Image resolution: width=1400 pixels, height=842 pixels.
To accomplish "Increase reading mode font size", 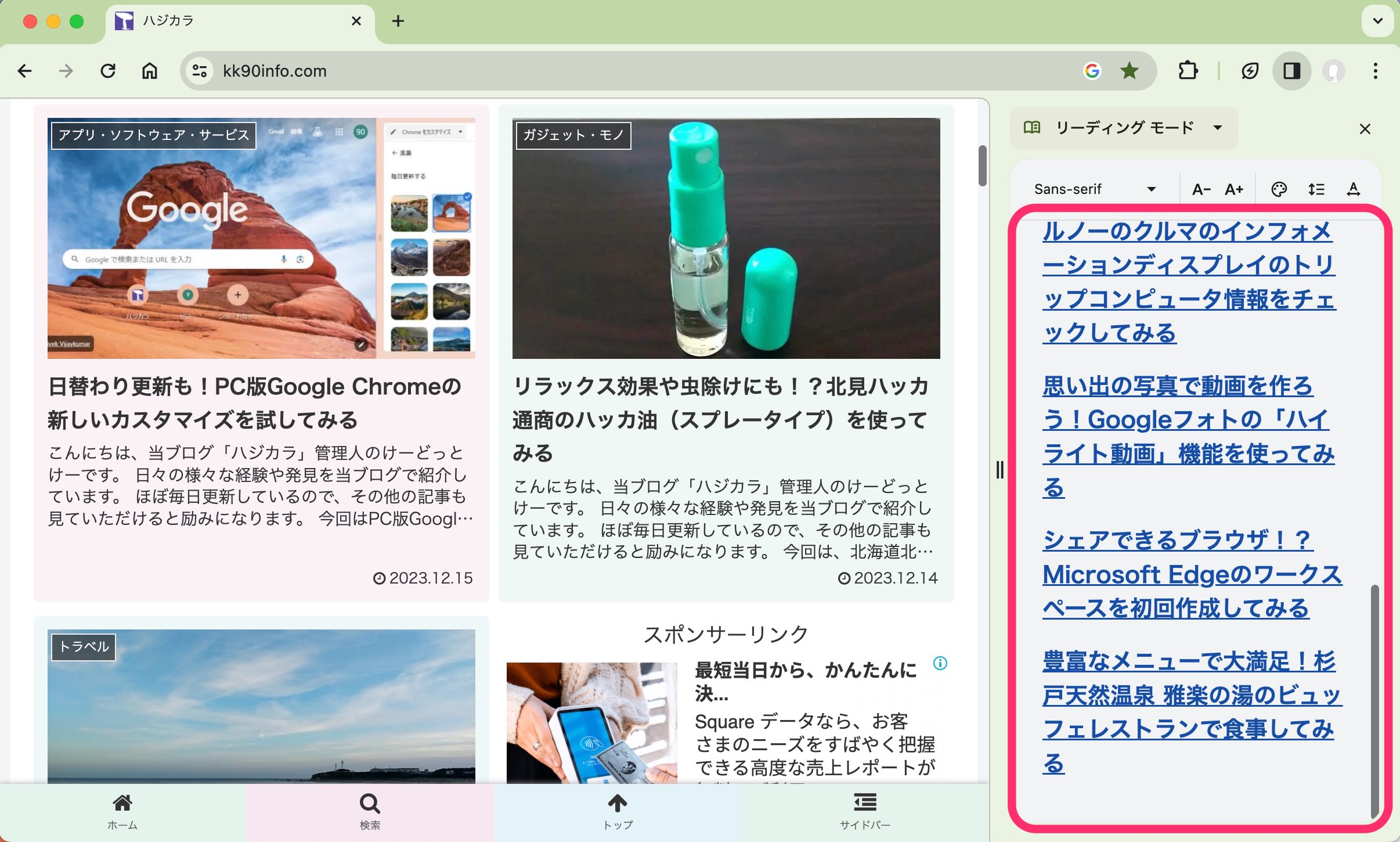I will click(x=1234, y=189).
